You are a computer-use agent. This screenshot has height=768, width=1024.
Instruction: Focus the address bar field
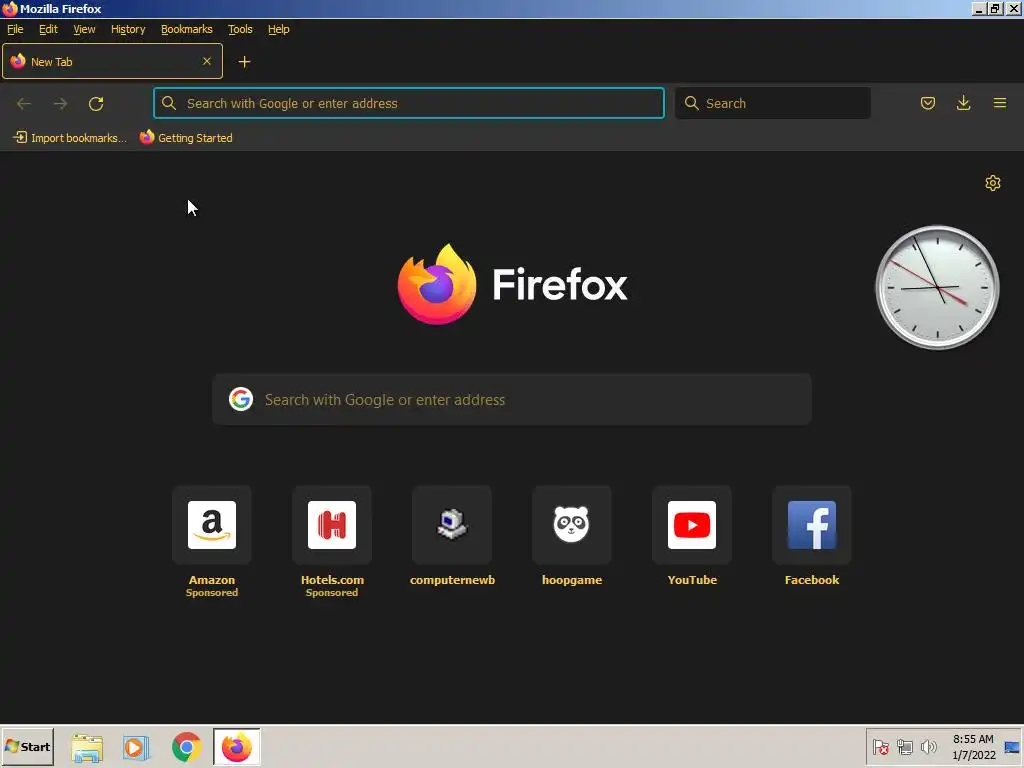point(409,103)
